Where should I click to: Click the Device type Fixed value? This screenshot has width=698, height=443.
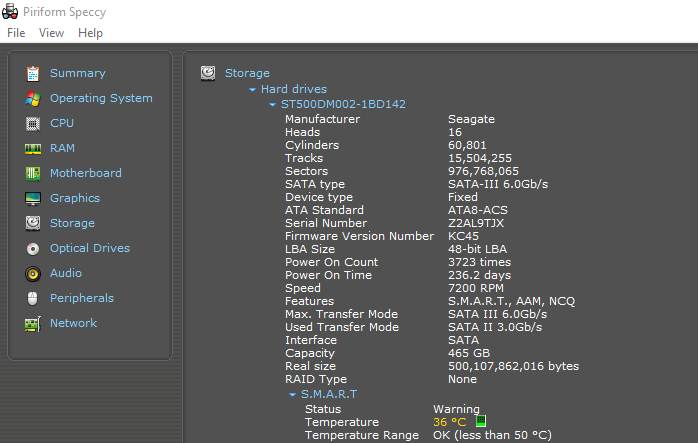[x=463, y=197]
